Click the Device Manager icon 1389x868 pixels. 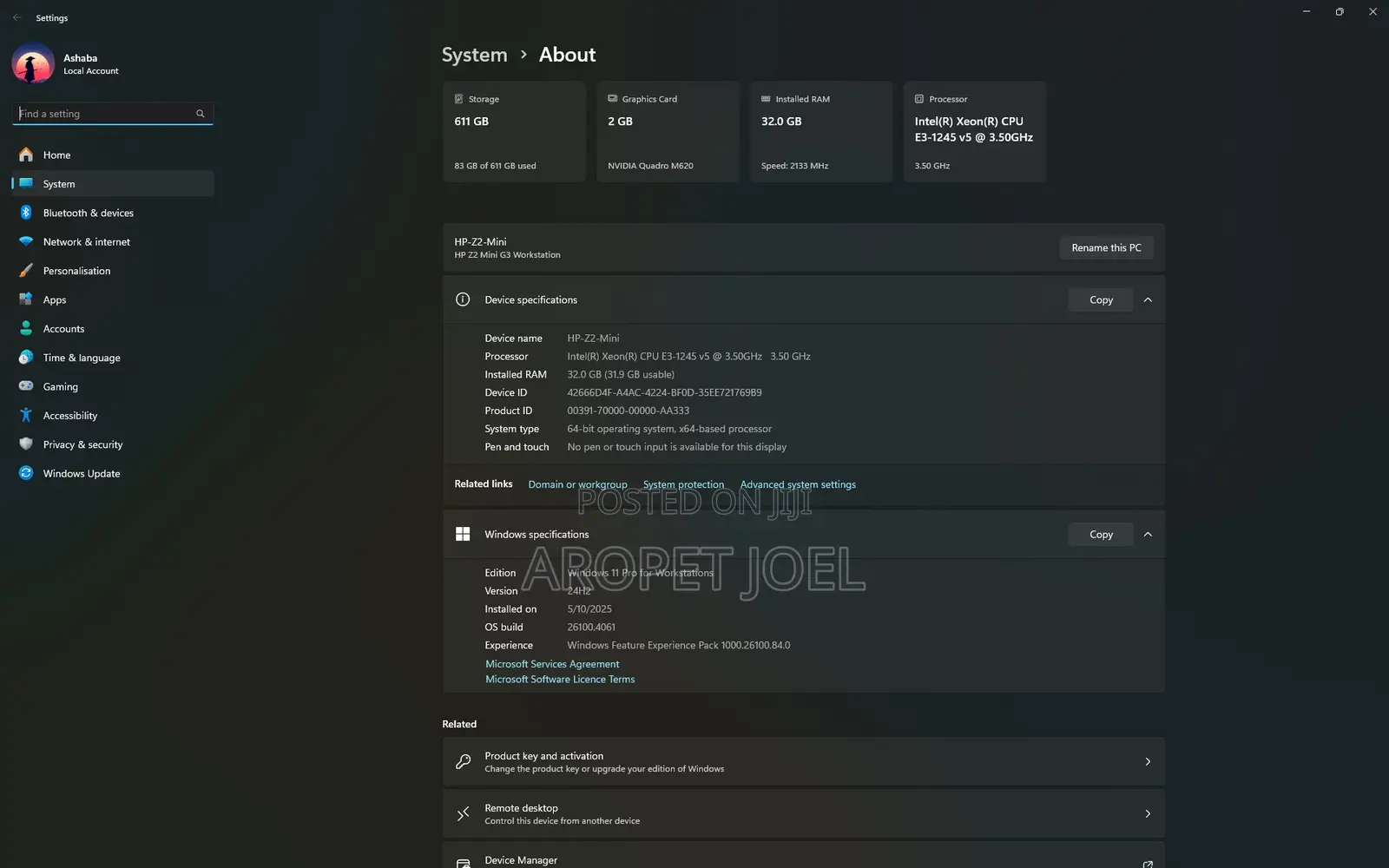coord(464,863)
